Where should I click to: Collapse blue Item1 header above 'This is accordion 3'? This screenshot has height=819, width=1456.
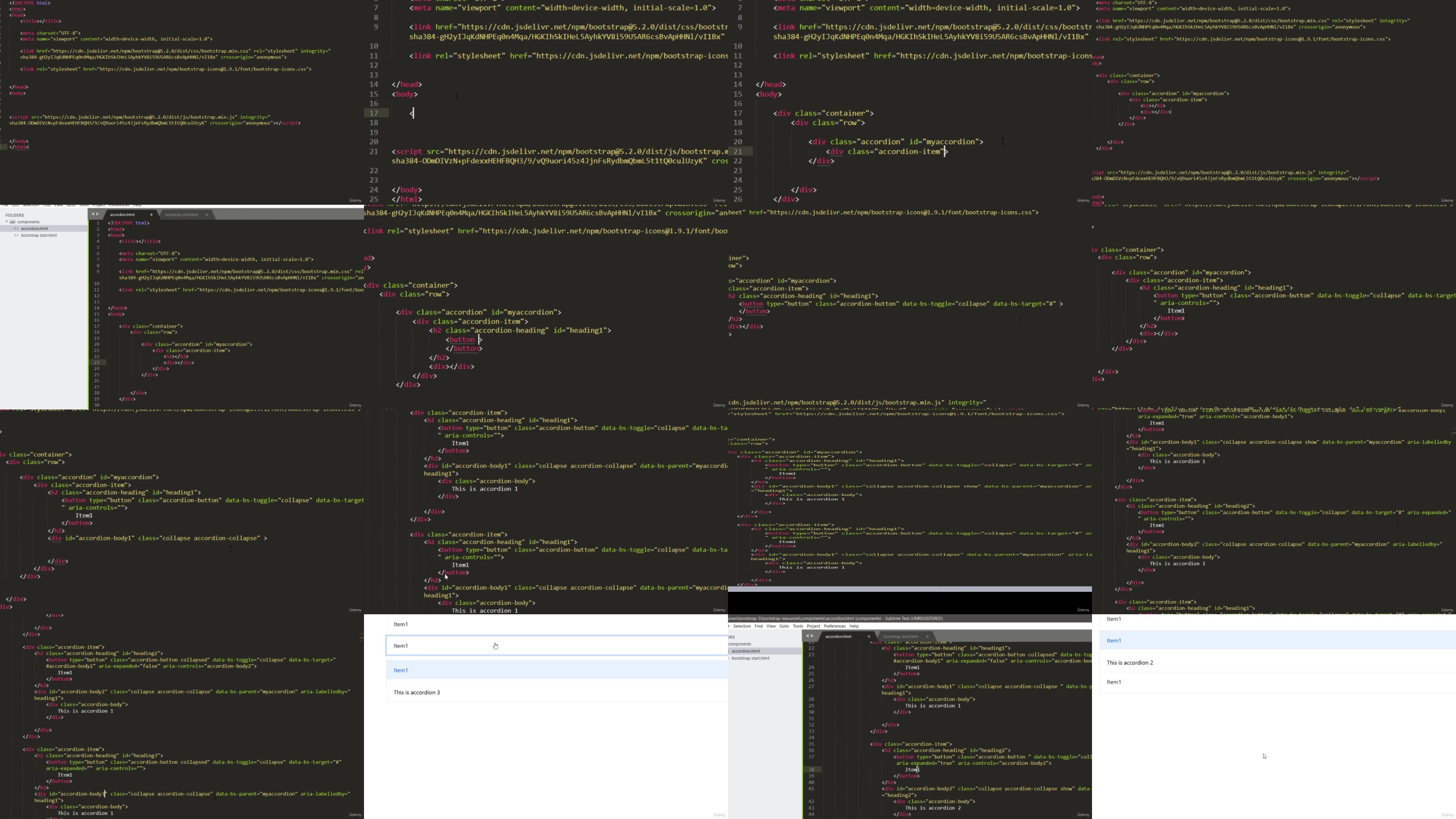tap(557, 670)
